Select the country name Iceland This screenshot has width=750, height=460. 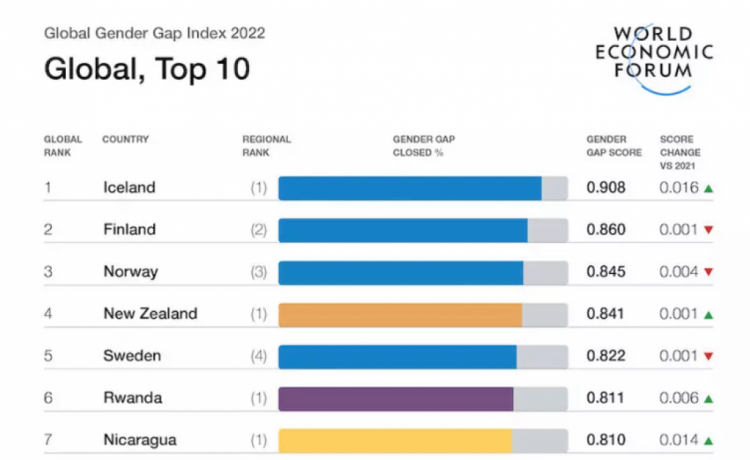pyautogui.click(x=129, y=188)
